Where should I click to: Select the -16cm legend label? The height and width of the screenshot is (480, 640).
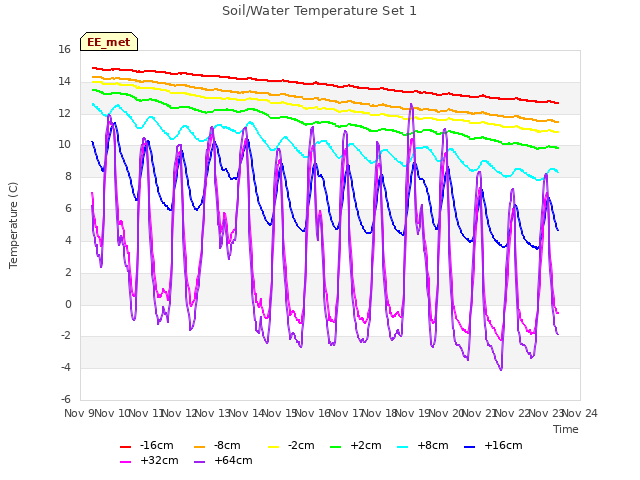point(157,445)
